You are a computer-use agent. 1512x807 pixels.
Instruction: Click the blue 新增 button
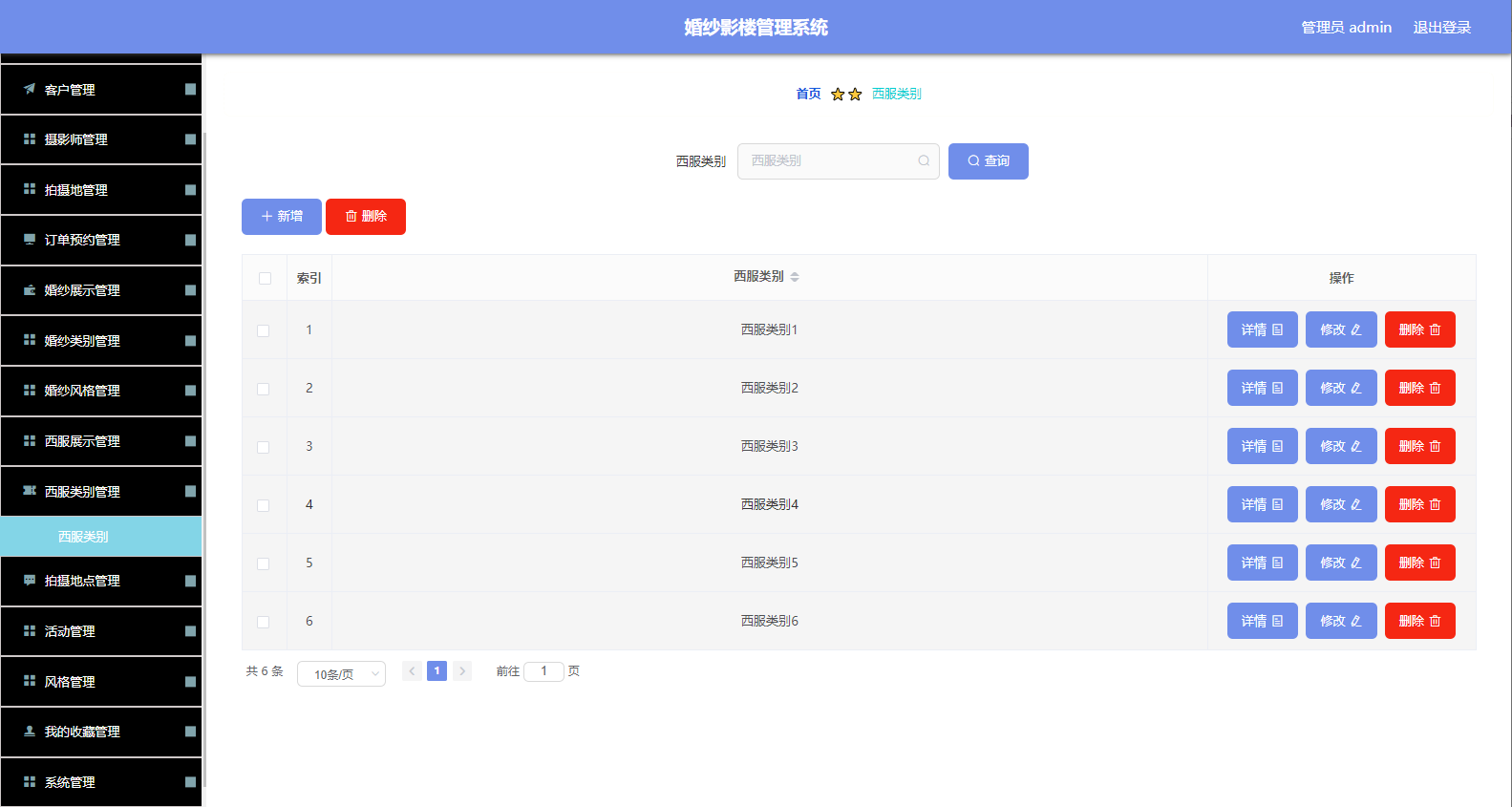(282, 216)
